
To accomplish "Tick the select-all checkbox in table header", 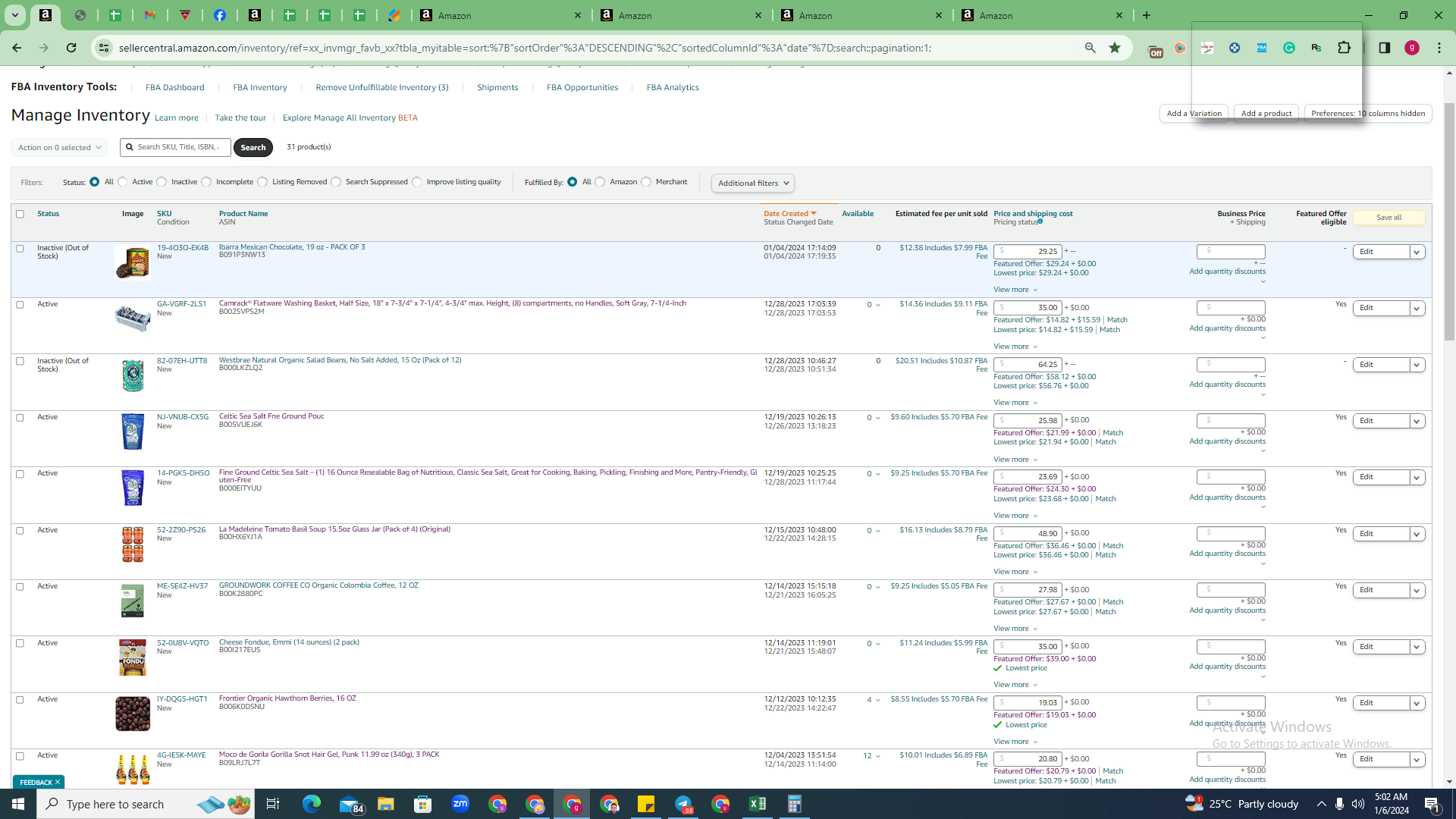I will tap(20, 214).
